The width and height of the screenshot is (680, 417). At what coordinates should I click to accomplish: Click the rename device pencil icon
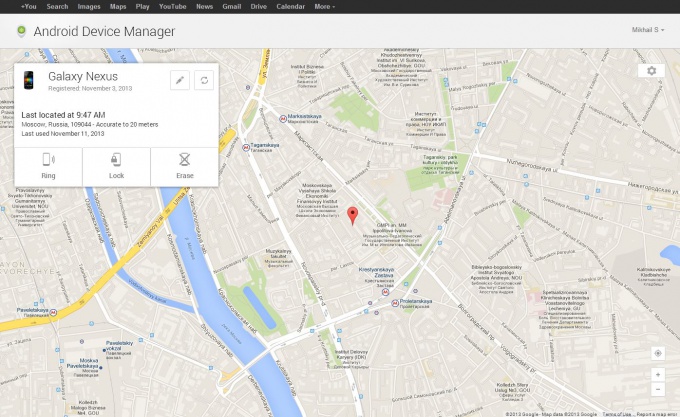click(180, 80)
